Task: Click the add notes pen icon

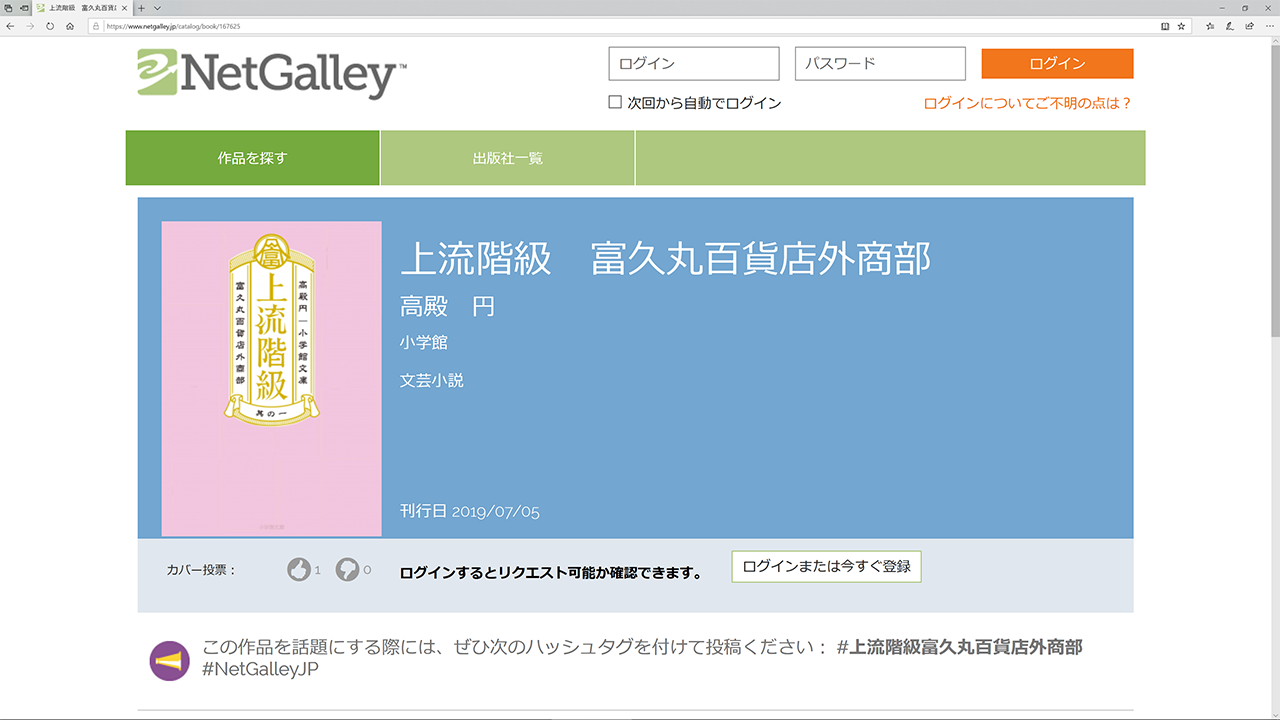Action: pyautogui.click(x=1230, y=26)
